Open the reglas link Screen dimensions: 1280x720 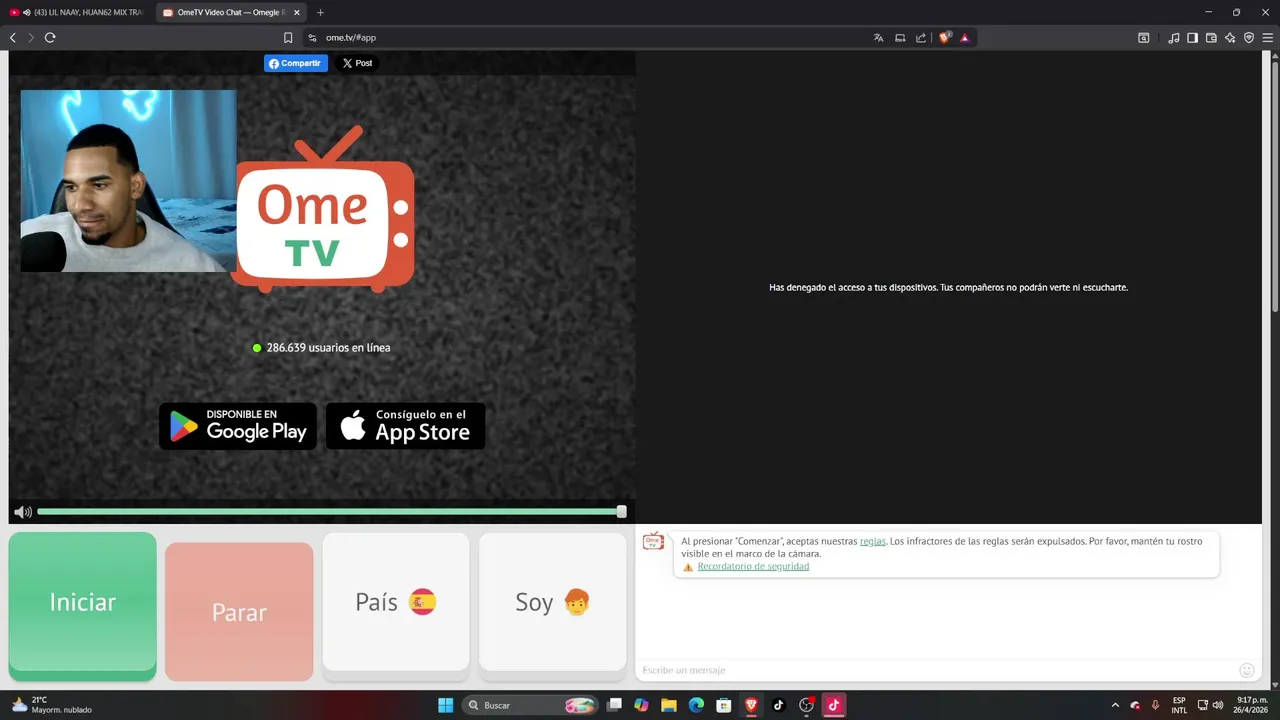tap(873, 541)
